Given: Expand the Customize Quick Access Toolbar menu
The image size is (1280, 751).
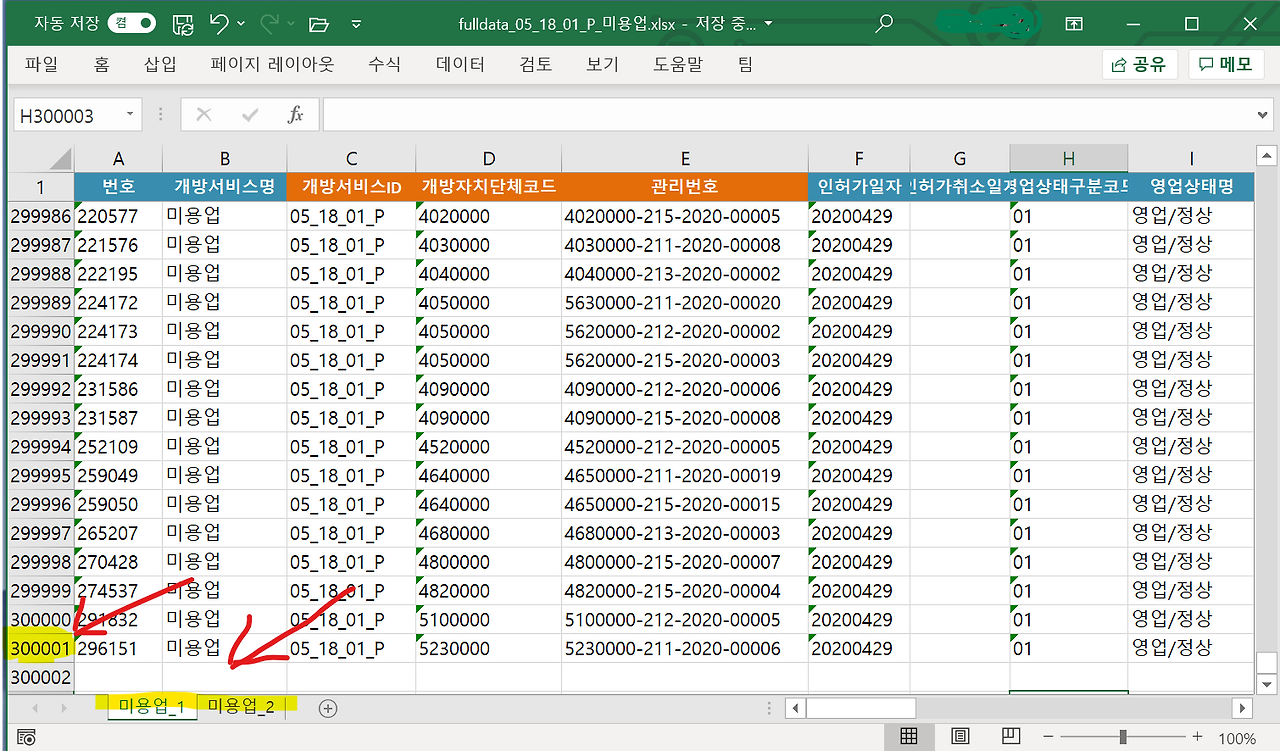Looking at the screenshot, I should click(x=357, y=24).
